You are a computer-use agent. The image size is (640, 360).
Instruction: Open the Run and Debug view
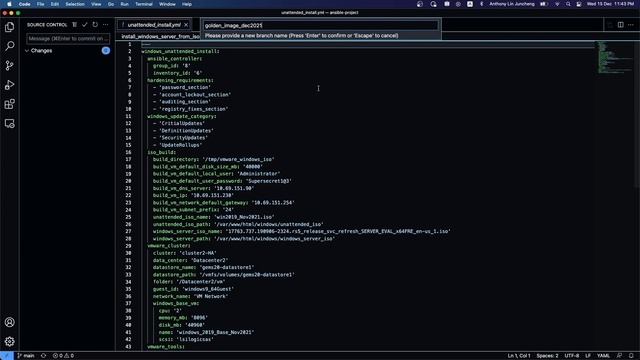tap(9, 85)
